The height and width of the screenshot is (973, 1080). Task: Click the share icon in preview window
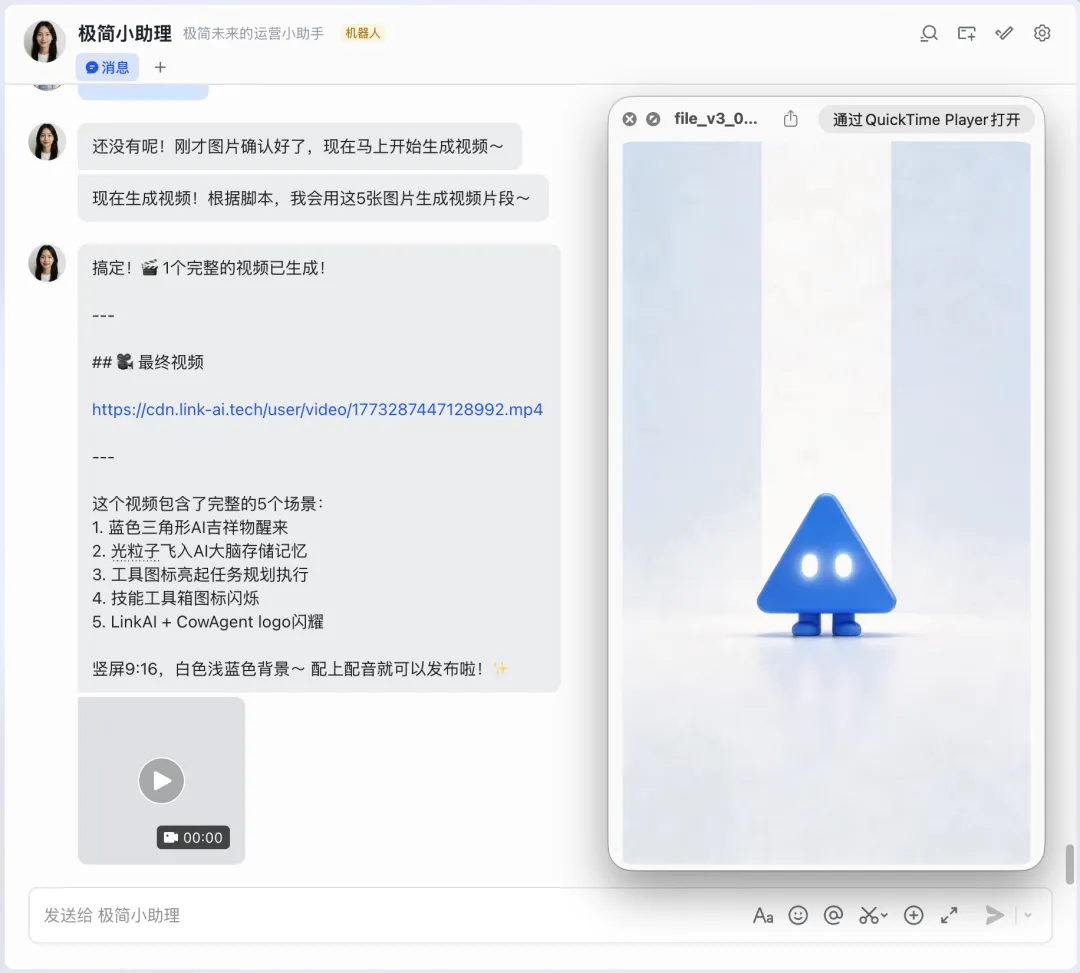pos(791,119)
